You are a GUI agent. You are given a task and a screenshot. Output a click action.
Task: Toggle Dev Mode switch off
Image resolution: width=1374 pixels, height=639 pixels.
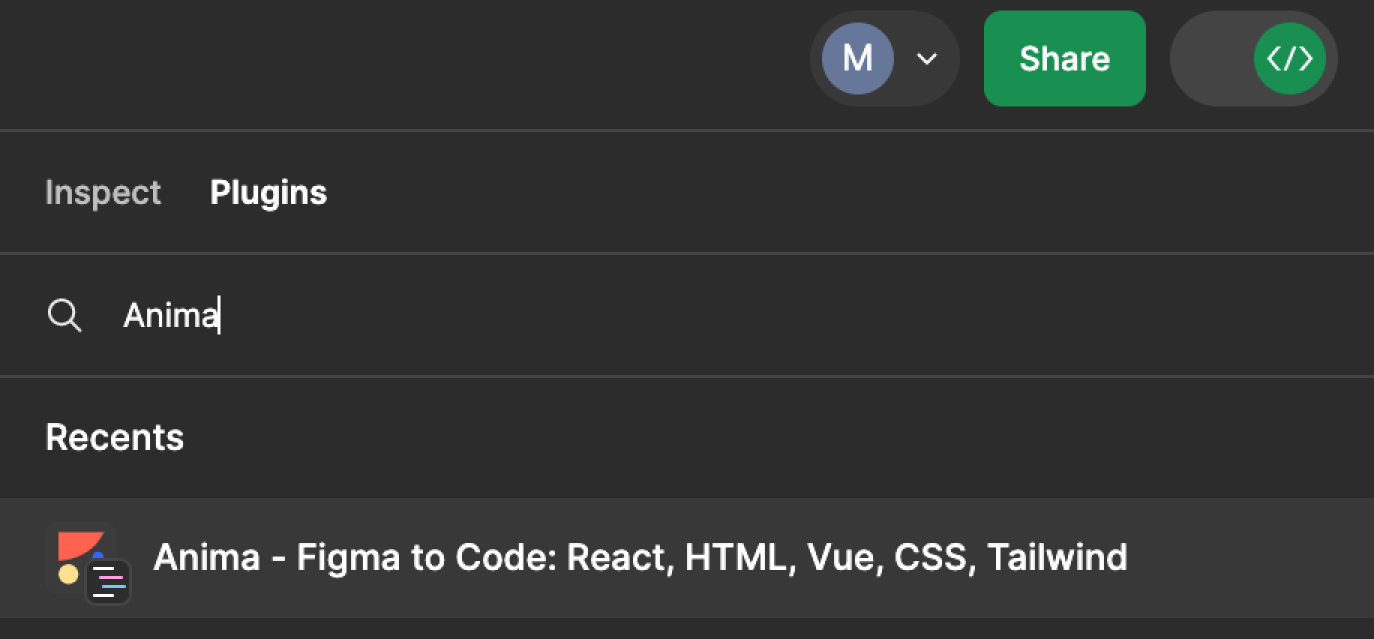click(1254, 59)
